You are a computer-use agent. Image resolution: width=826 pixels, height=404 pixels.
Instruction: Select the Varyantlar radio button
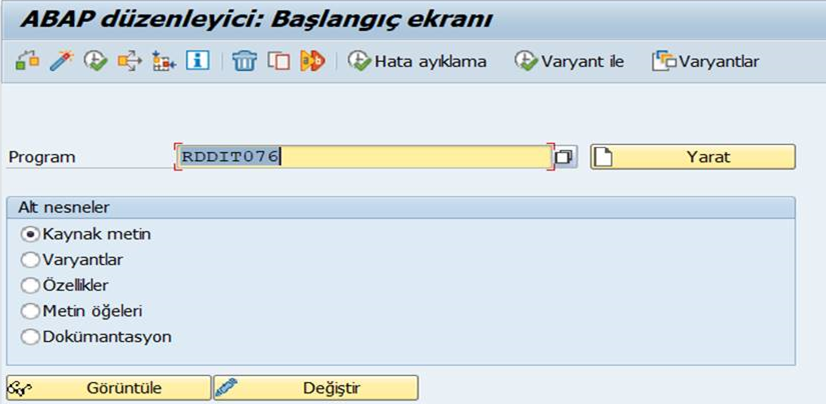coord(30,260)
